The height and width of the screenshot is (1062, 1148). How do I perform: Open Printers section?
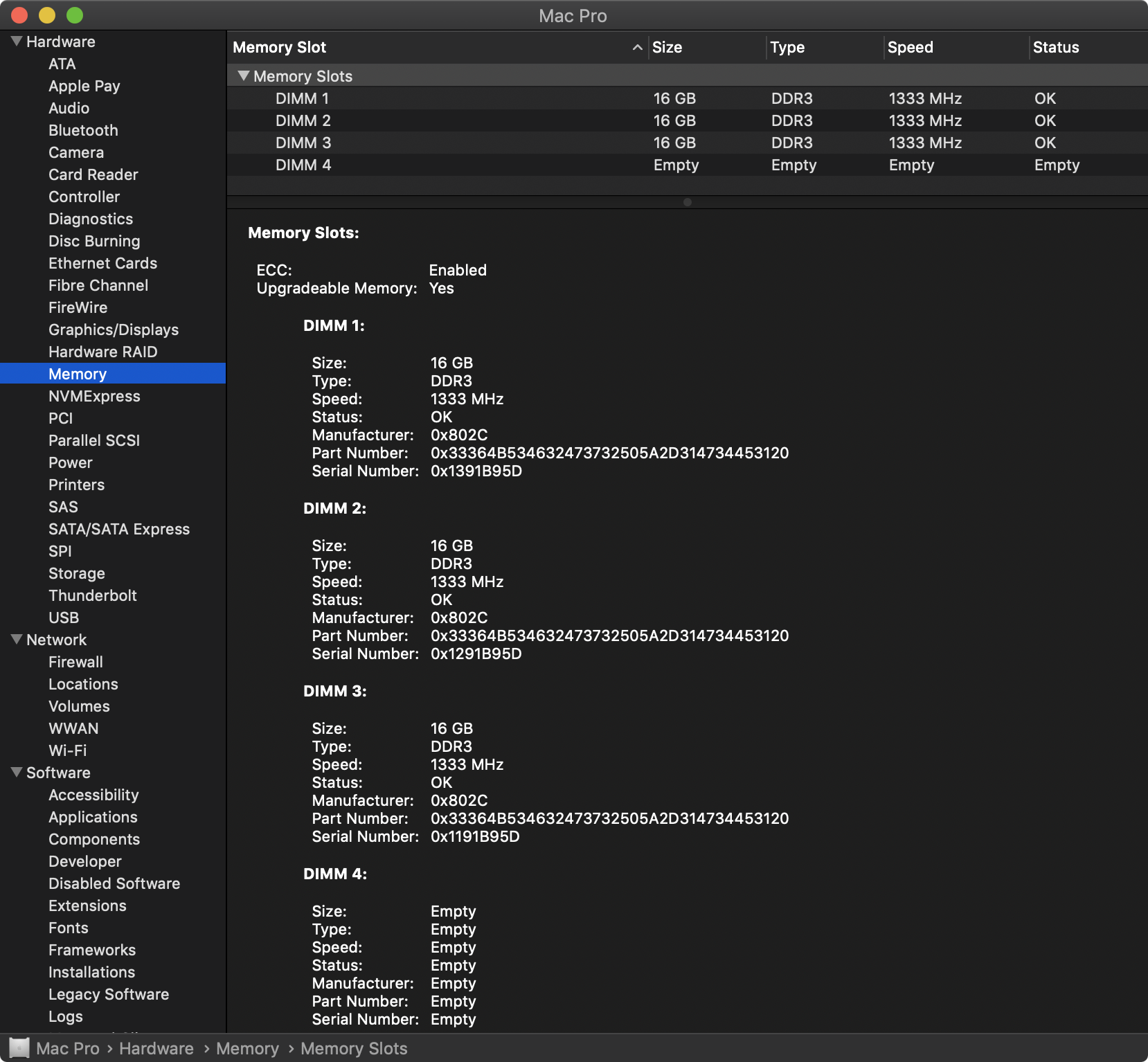click(77, 485)
